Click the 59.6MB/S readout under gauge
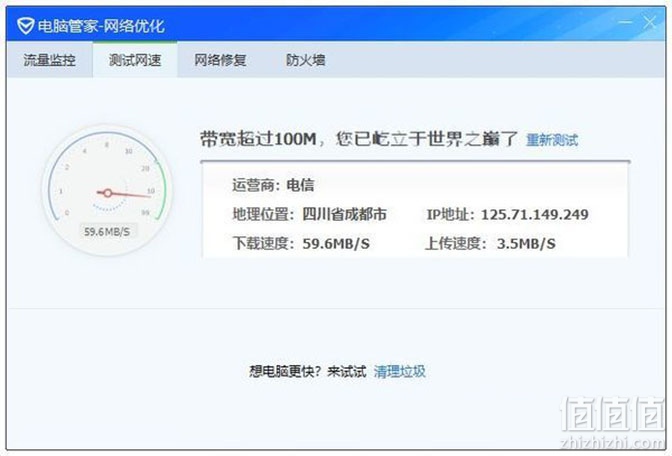 (107, 232)
